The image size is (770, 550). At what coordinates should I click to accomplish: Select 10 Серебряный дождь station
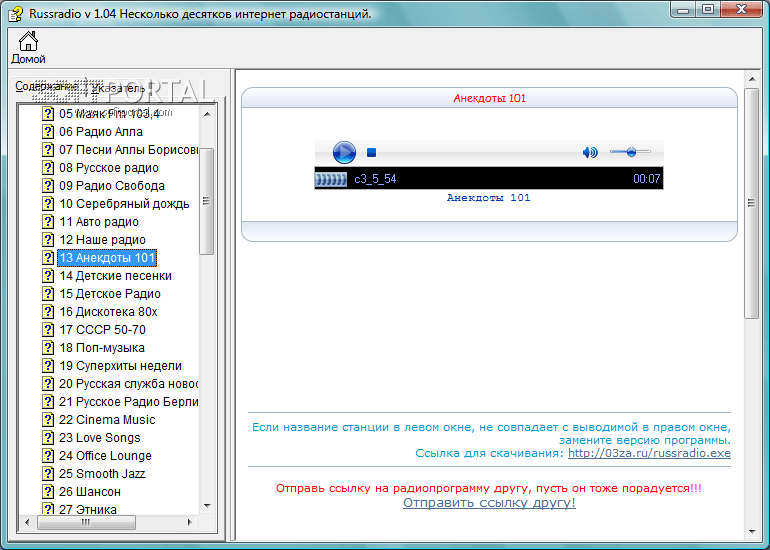click(124, 204)
